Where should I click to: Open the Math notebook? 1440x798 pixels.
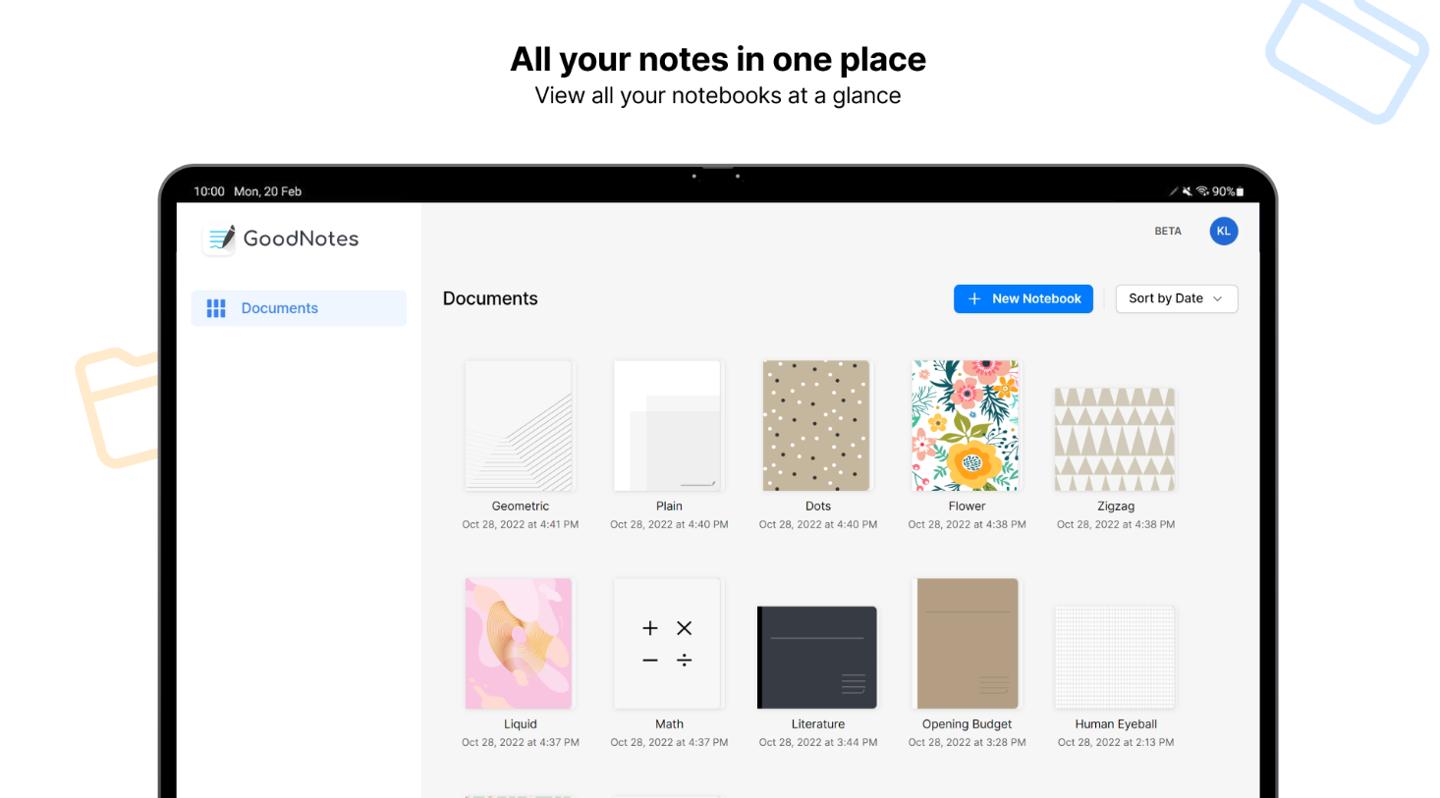(x=668, y=643)
